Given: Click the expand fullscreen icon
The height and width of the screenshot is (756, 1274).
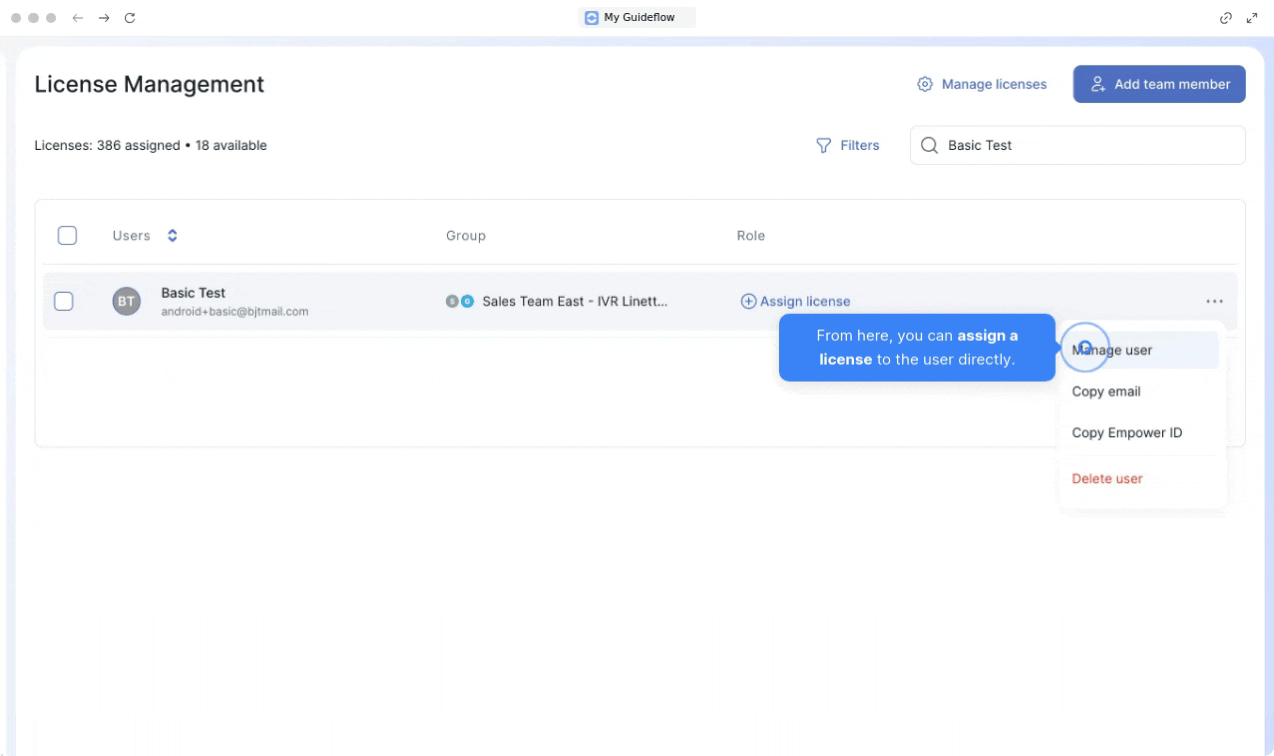Looking at the screenshot, I should tap(1251, 18).
